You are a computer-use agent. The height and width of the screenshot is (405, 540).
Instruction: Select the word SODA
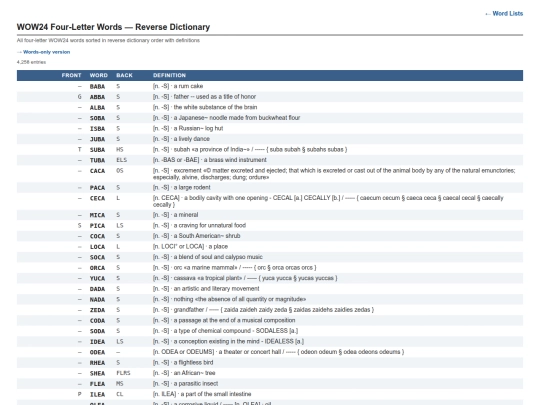[97, 331]
